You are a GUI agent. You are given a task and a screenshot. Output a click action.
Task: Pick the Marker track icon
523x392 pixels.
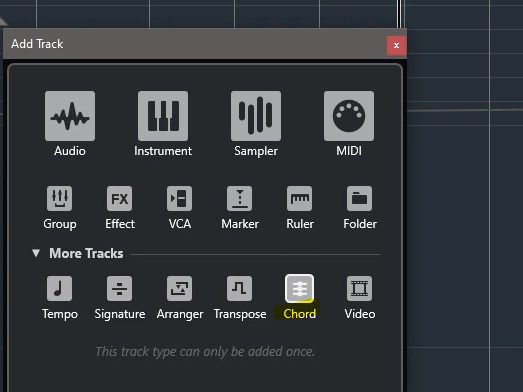239,199
